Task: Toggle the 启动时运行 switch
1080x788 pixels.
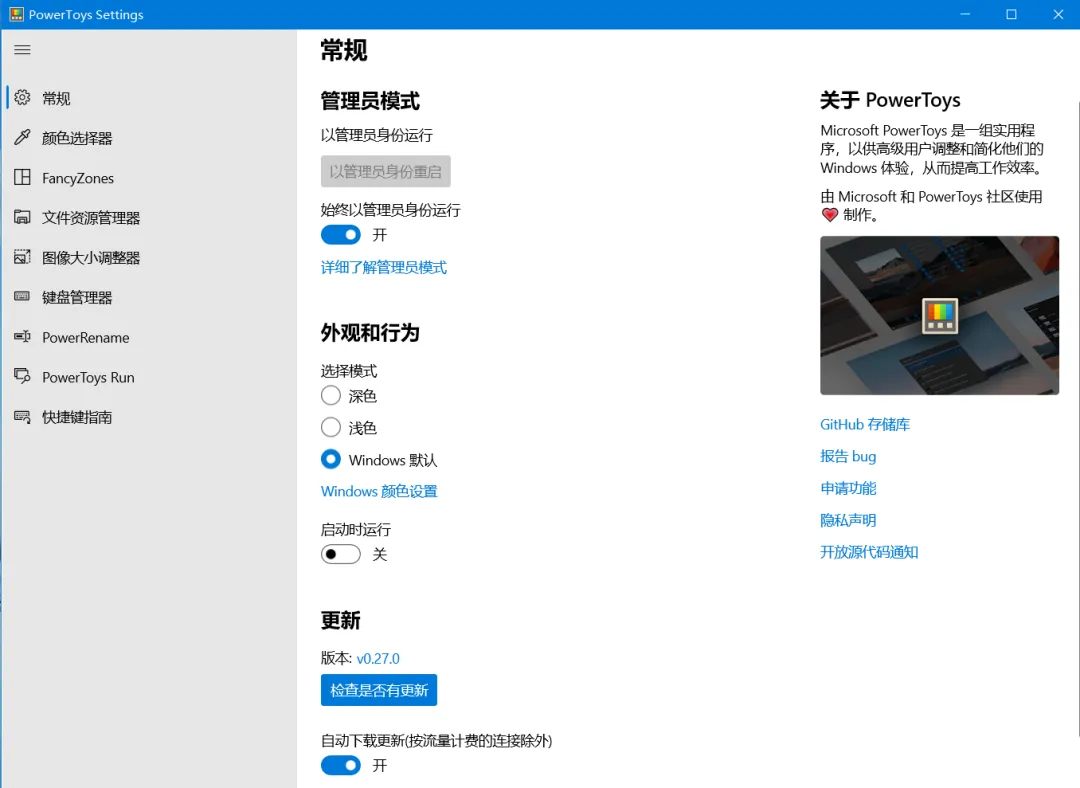Action: point(340,554)
